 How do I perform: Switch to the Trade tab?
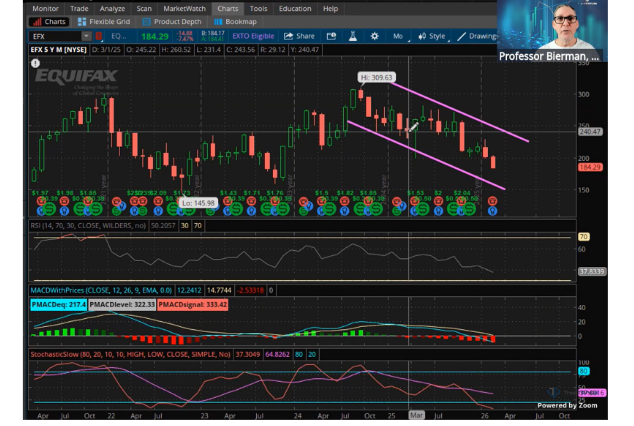(x=79, y=8)
